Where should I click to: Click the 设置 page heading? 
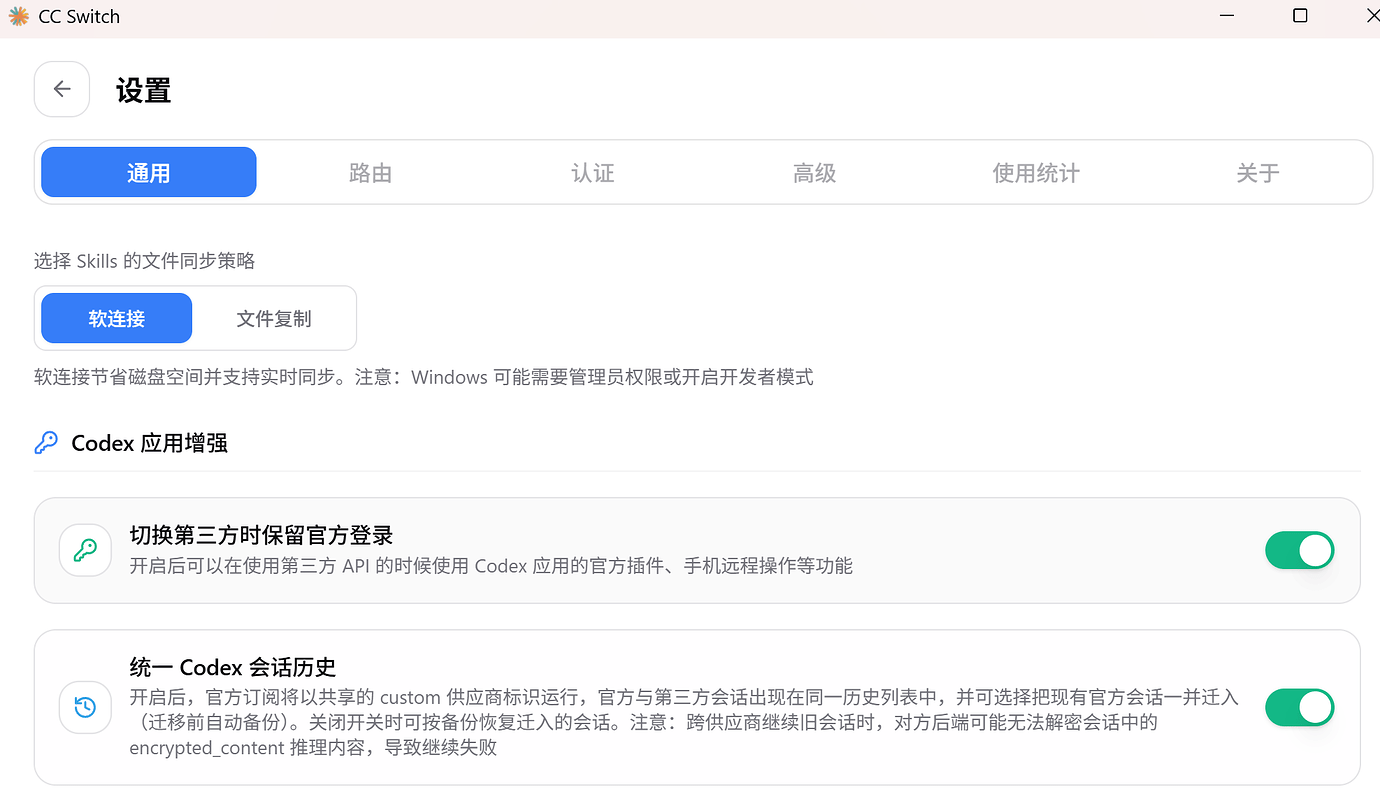tap(143, 90)
